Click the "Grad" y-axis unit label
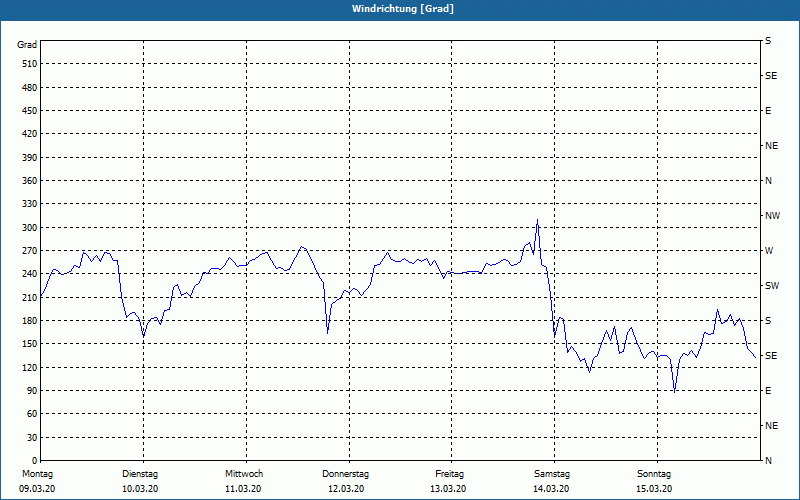Screen dimensions: 800x500 point(27,45)
